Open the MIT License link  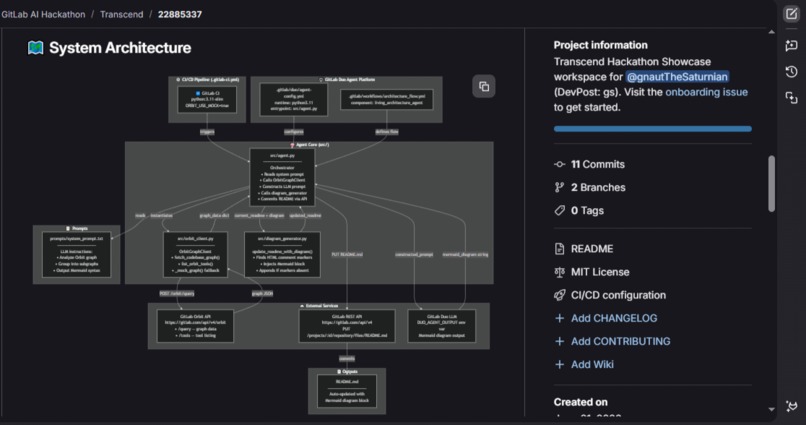pyautogui.click(x=600, y=272)
